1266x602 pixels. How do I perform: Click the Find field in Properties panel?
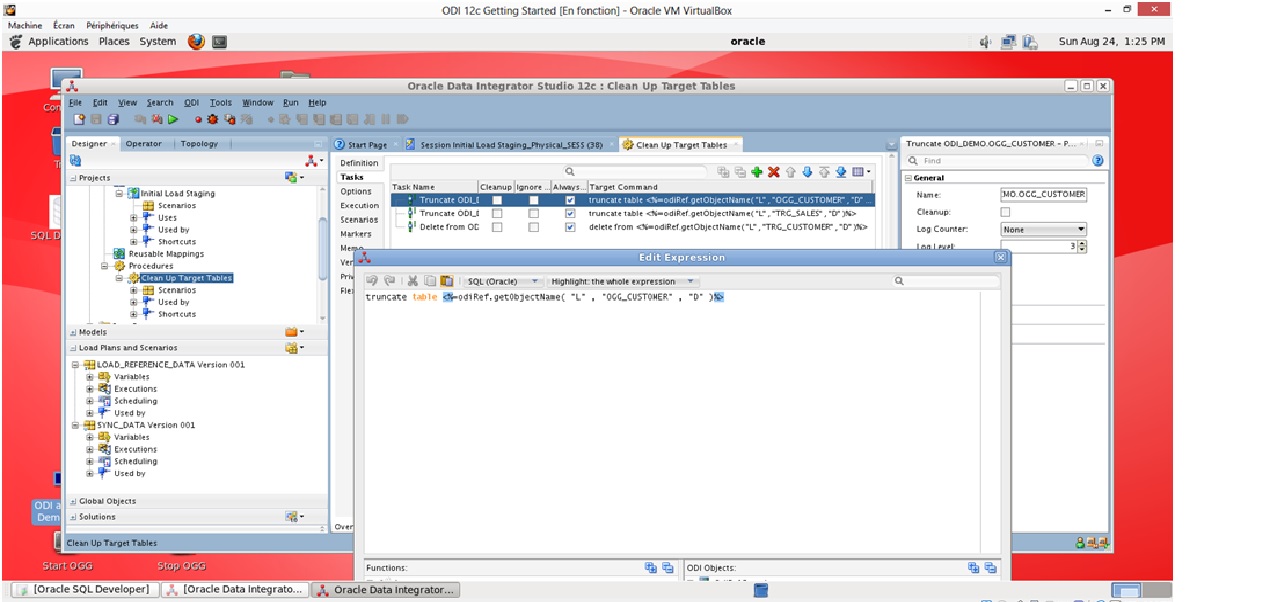[999, 160]
